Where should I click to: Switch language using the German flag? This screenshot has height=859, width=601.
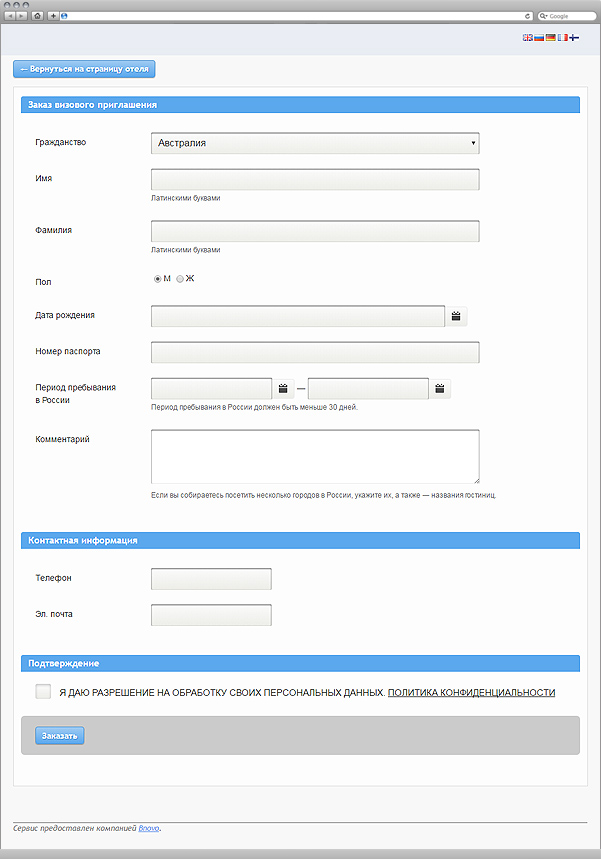click(551, 37)
